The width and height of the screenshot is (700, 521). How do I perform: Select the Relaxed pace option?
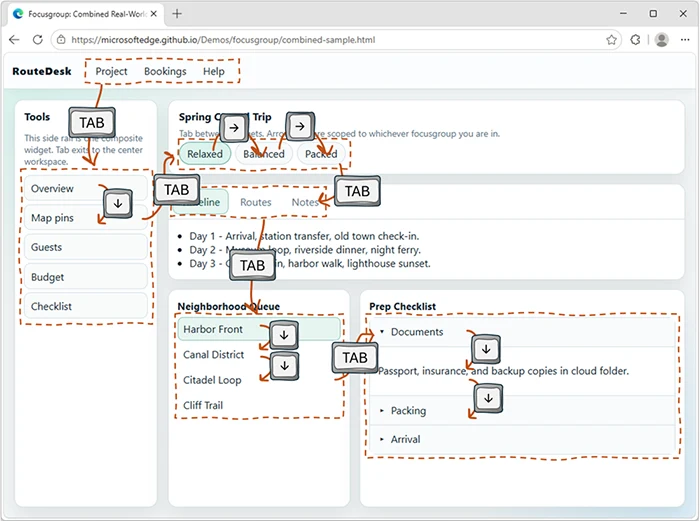click(204, 154)
